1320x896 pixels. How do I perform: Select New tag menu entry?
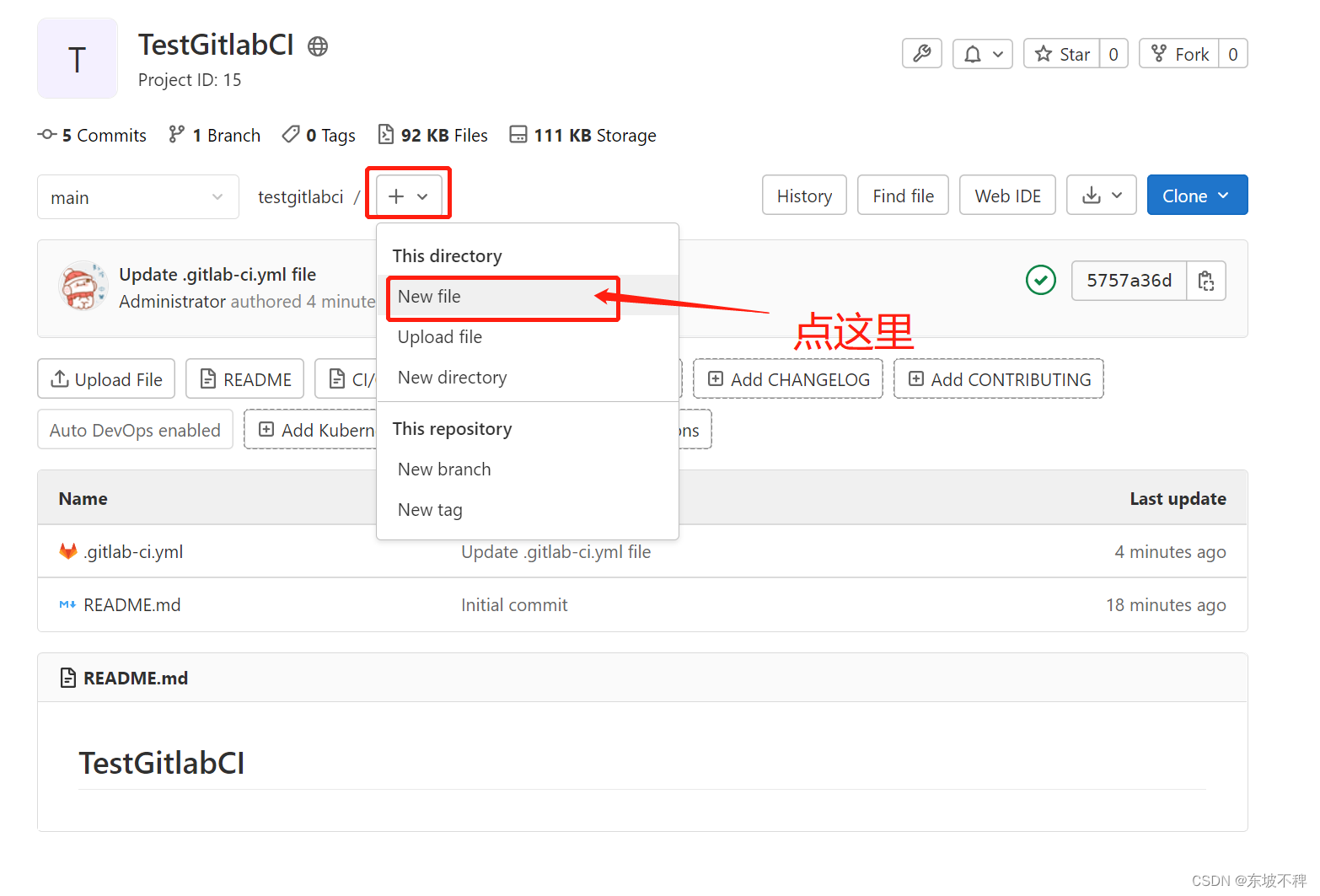(528, 510)
